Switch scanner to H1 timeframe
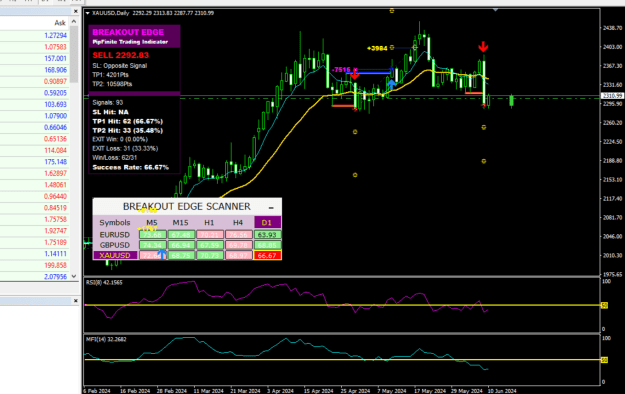This screenshot has width=625, height=394. point(209,223)
